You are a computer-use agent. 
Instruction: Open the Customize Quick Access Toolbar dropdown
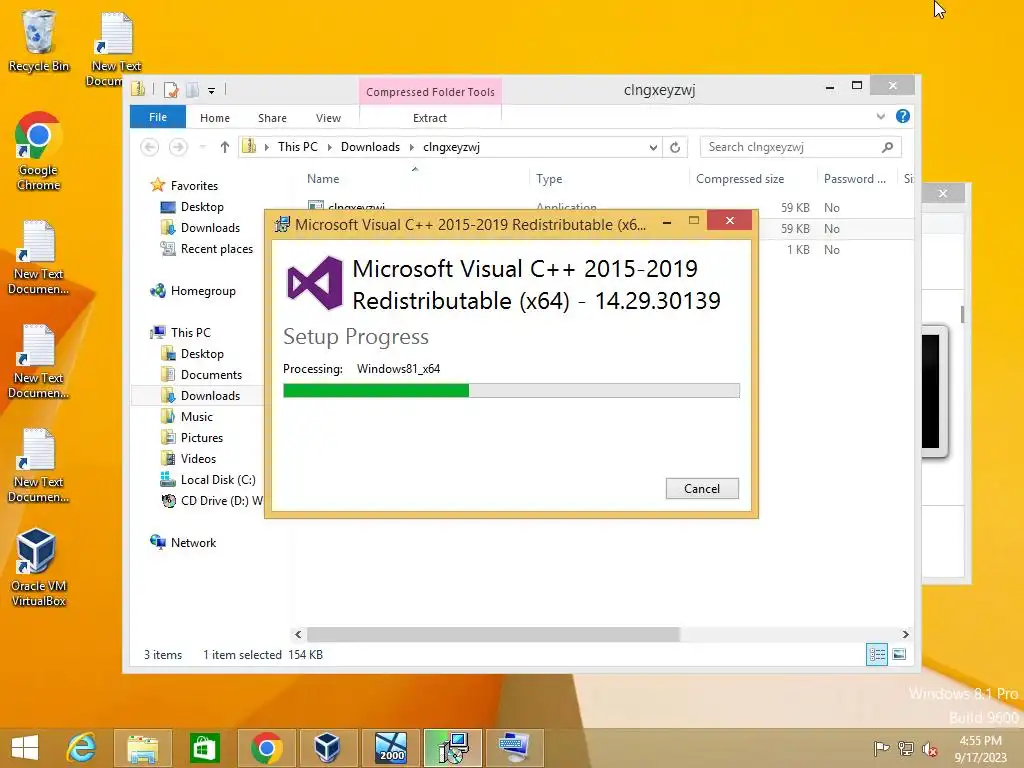[x=212, y=91]
